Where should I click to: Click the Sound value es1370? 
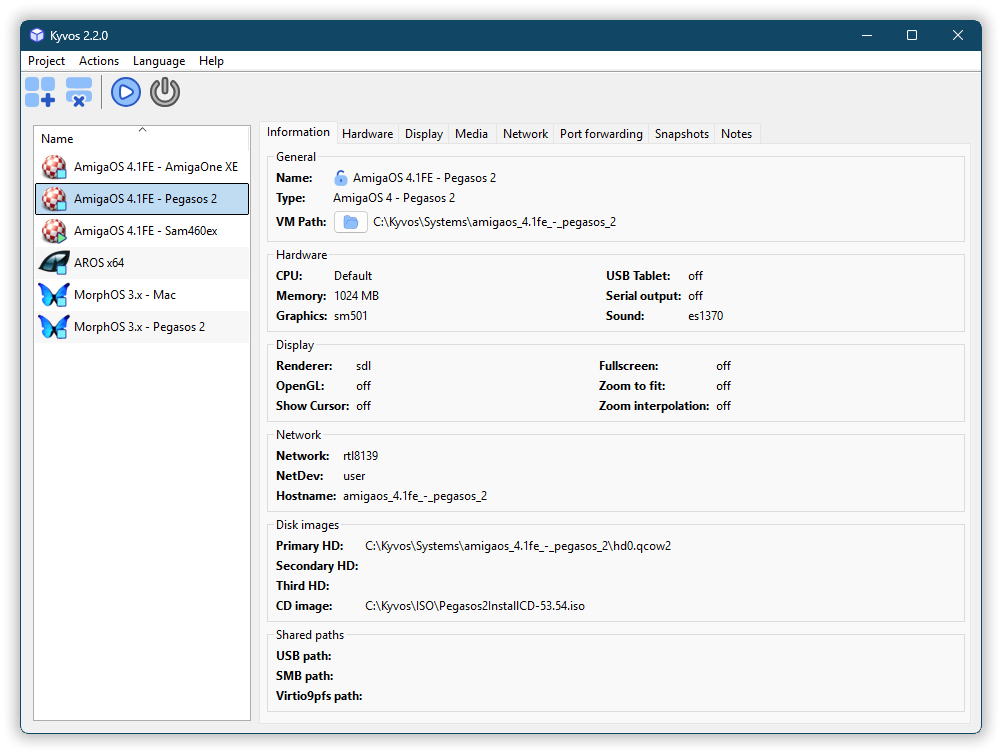705,316
